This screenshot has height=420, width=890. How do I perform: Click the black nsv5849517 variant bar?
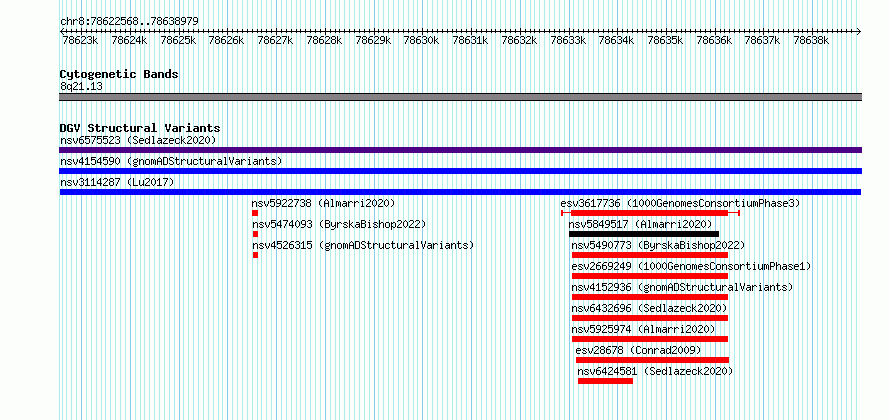pyautogui.click(x=644, y=234)
